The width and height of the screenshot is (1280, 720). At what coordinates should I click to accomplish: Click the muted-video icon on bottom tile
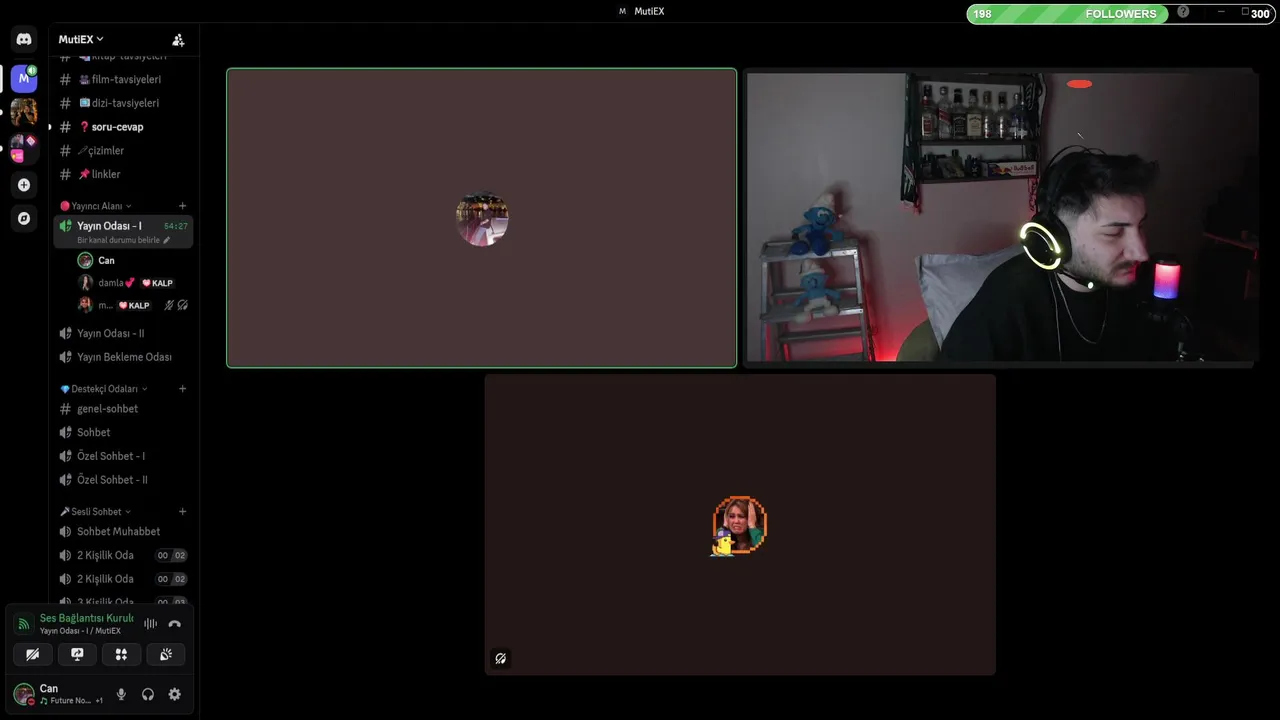501,658
